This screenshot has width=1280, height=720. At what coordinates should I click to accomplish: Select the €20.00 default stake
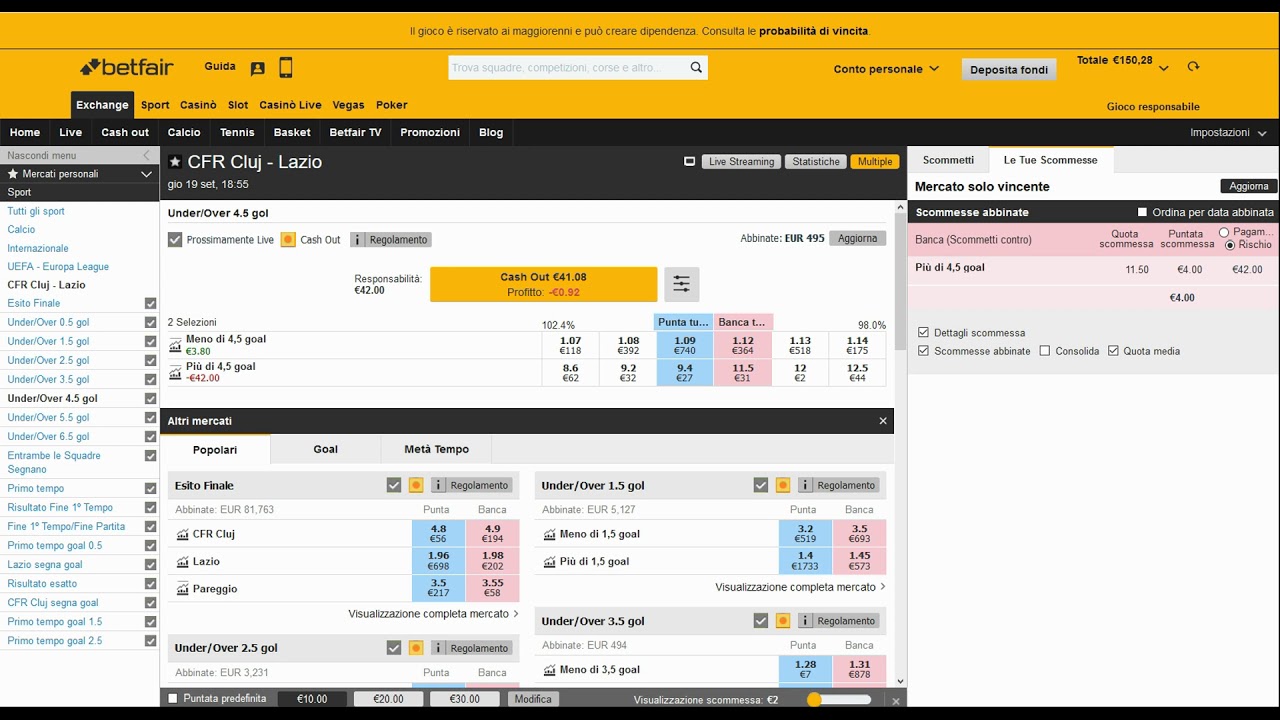[388, 699]
